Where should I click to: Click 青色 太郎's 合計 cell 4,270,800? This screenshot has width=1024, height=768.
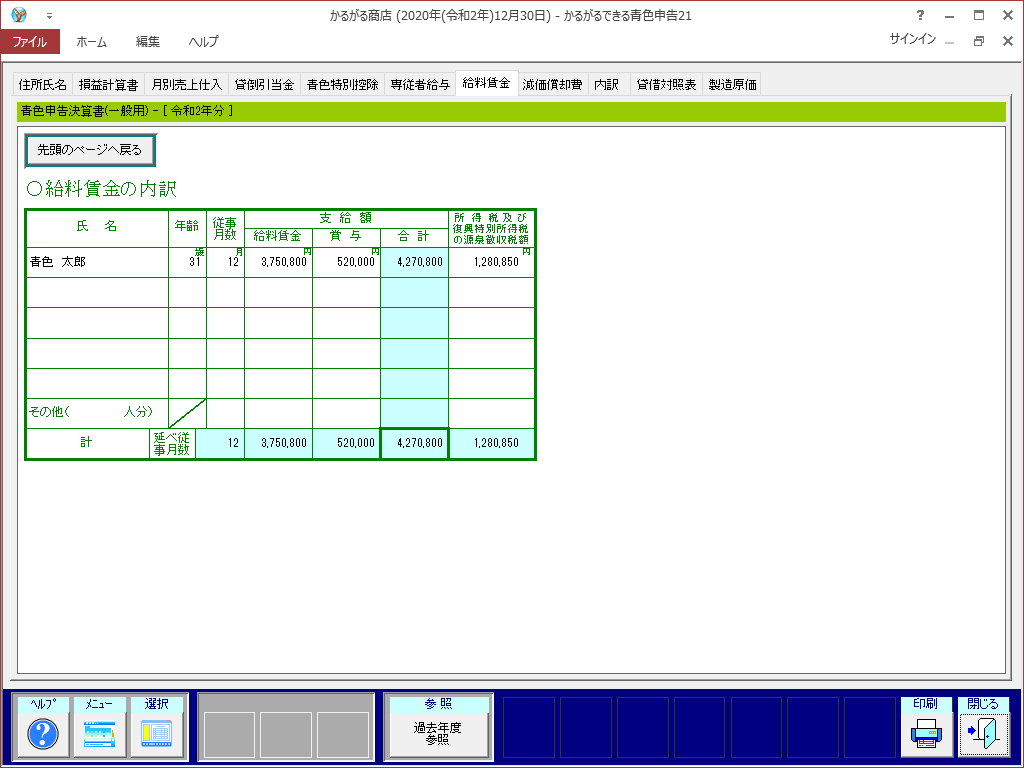414,262
